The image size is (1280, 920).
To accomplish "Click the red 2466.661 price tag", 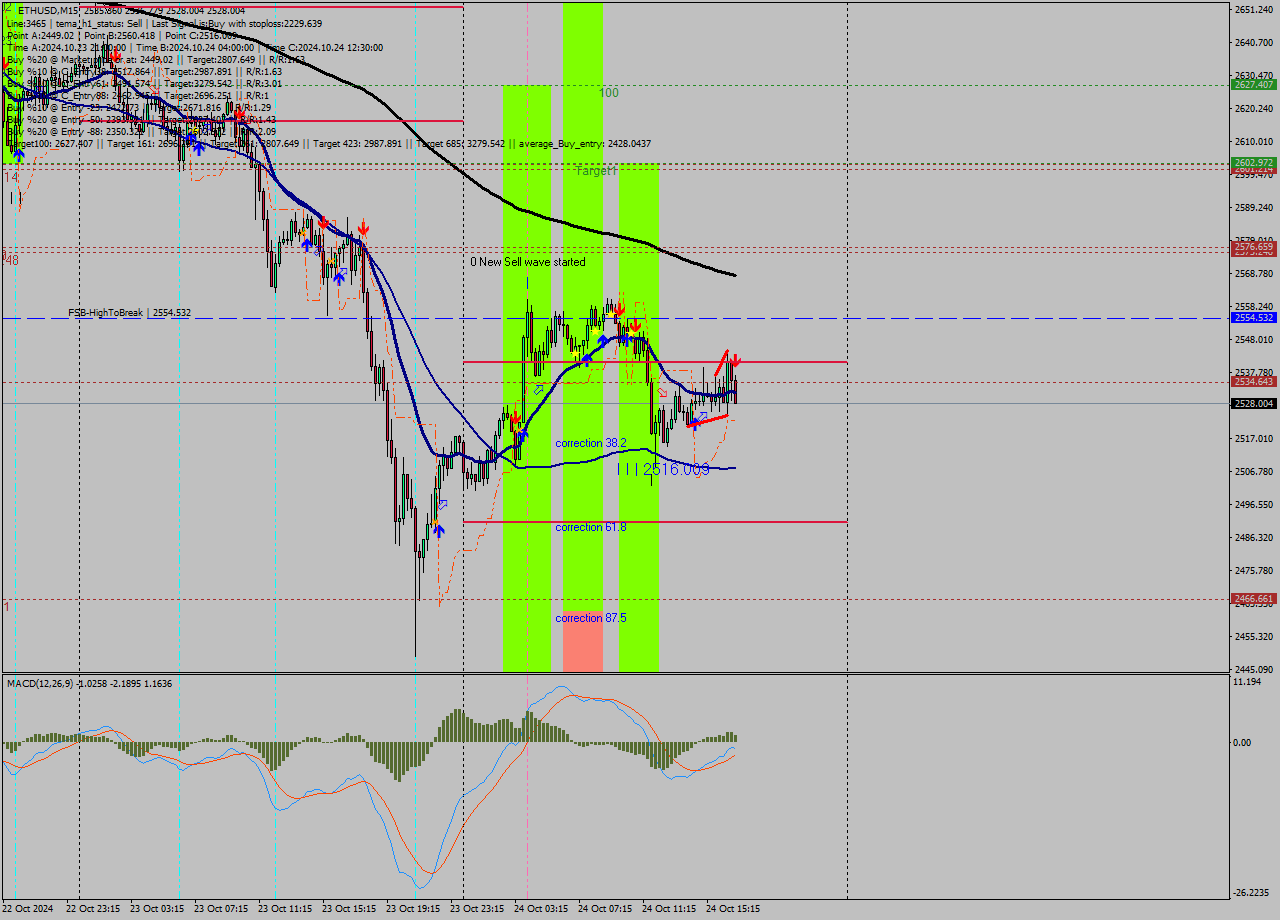I will click(x=1253, y=599).
